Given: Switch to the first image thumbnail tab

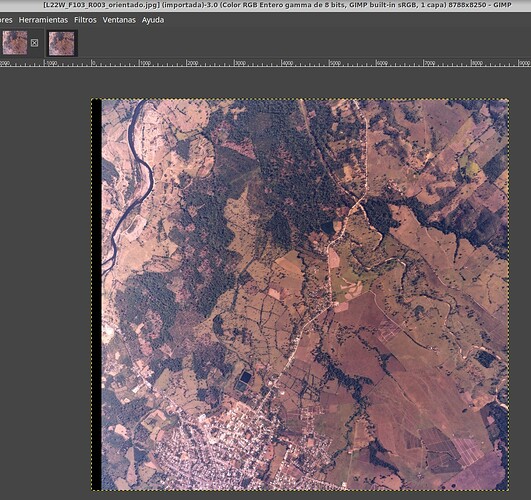Looking at the screenshot, I should pos(15,43).
